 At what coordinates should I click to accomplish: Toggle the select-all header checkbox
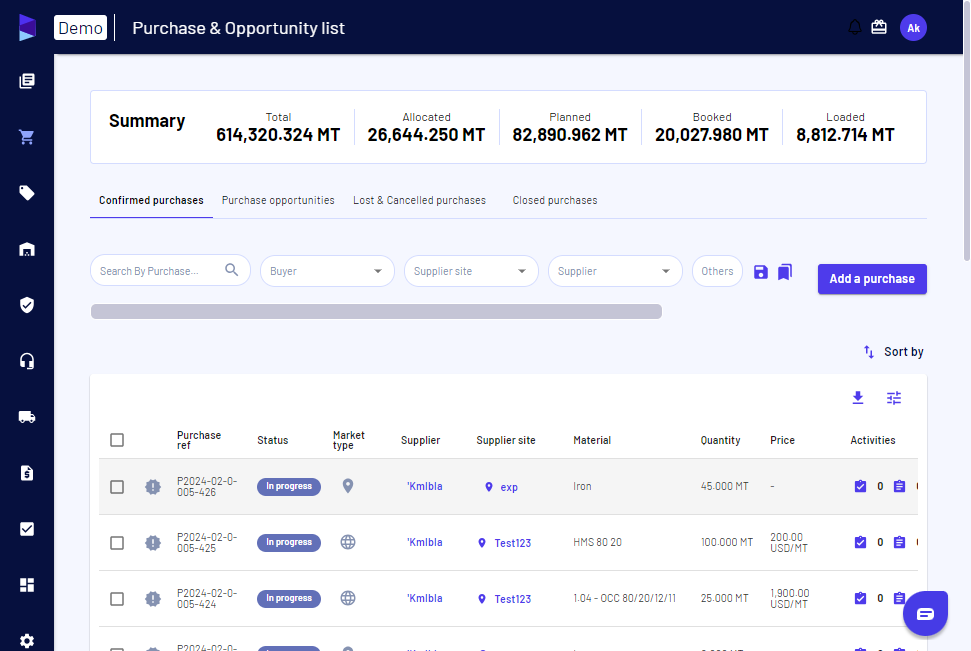coord(117,440)
